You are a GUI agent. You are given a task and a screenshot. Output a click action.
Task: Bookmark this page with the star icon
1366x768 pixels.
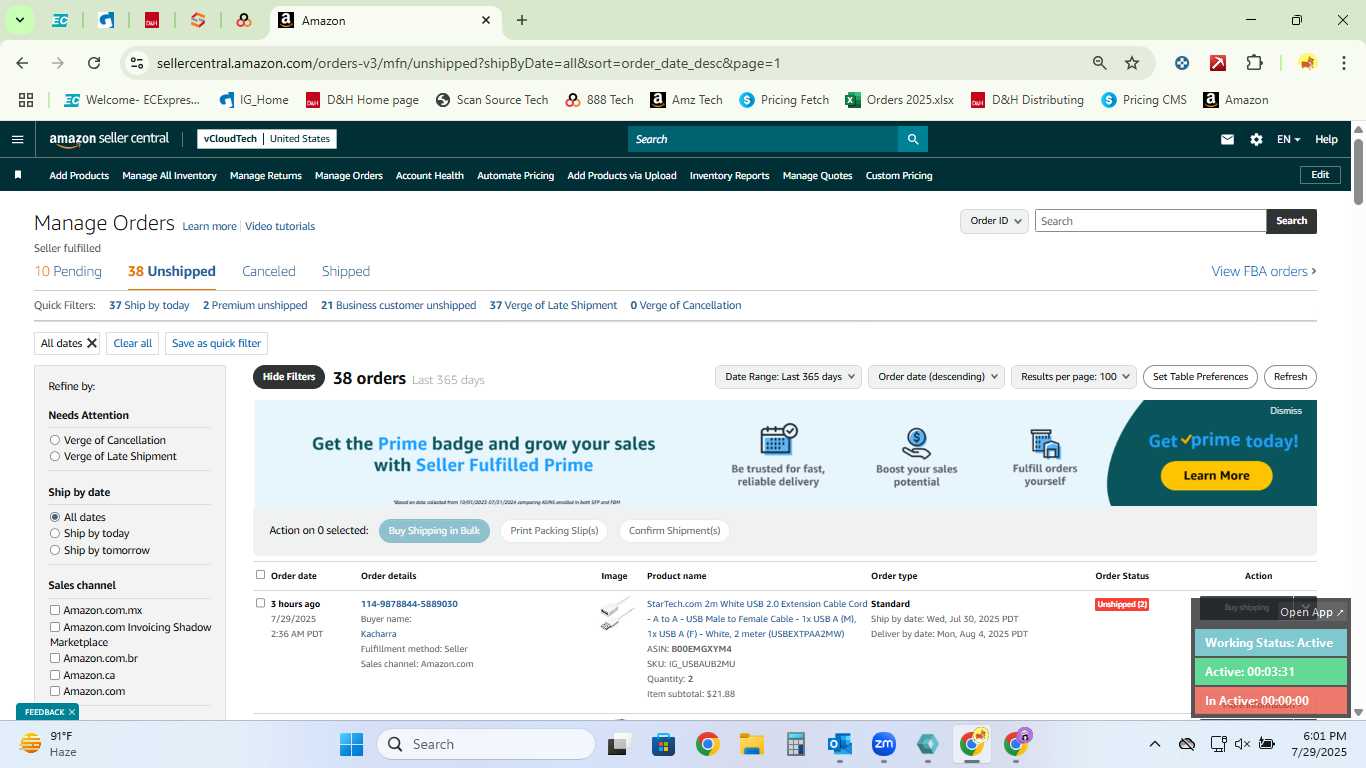(1132, 63)
